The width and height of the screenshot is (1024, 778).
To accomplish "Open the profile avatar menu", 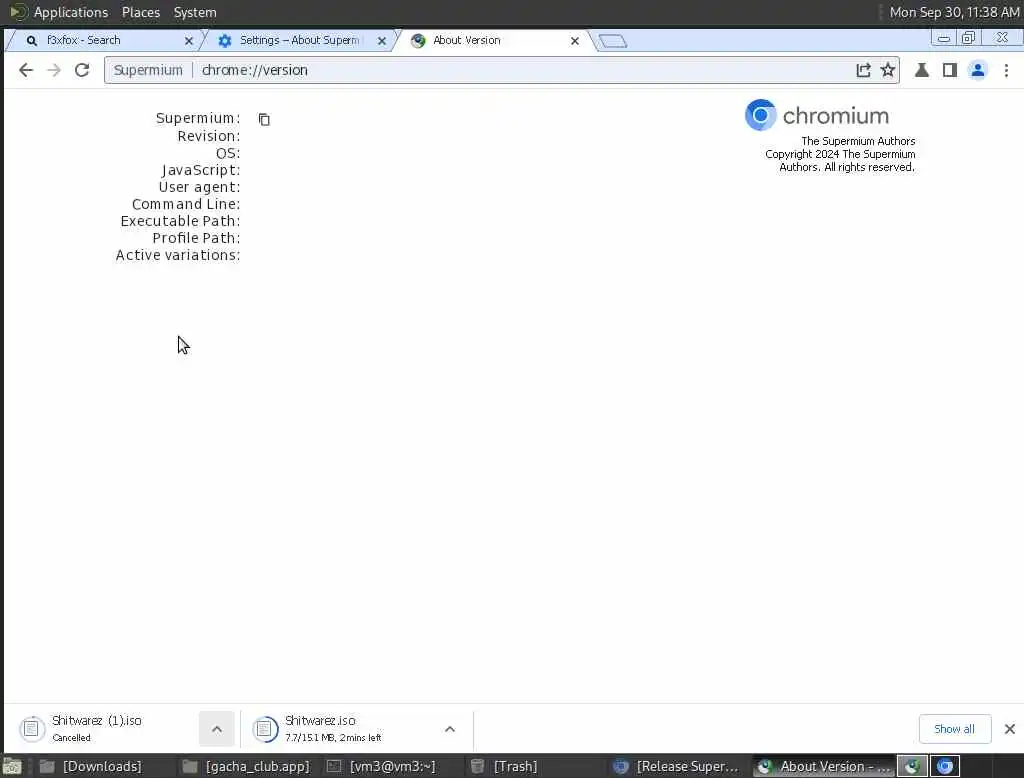I will coord(978,70).
